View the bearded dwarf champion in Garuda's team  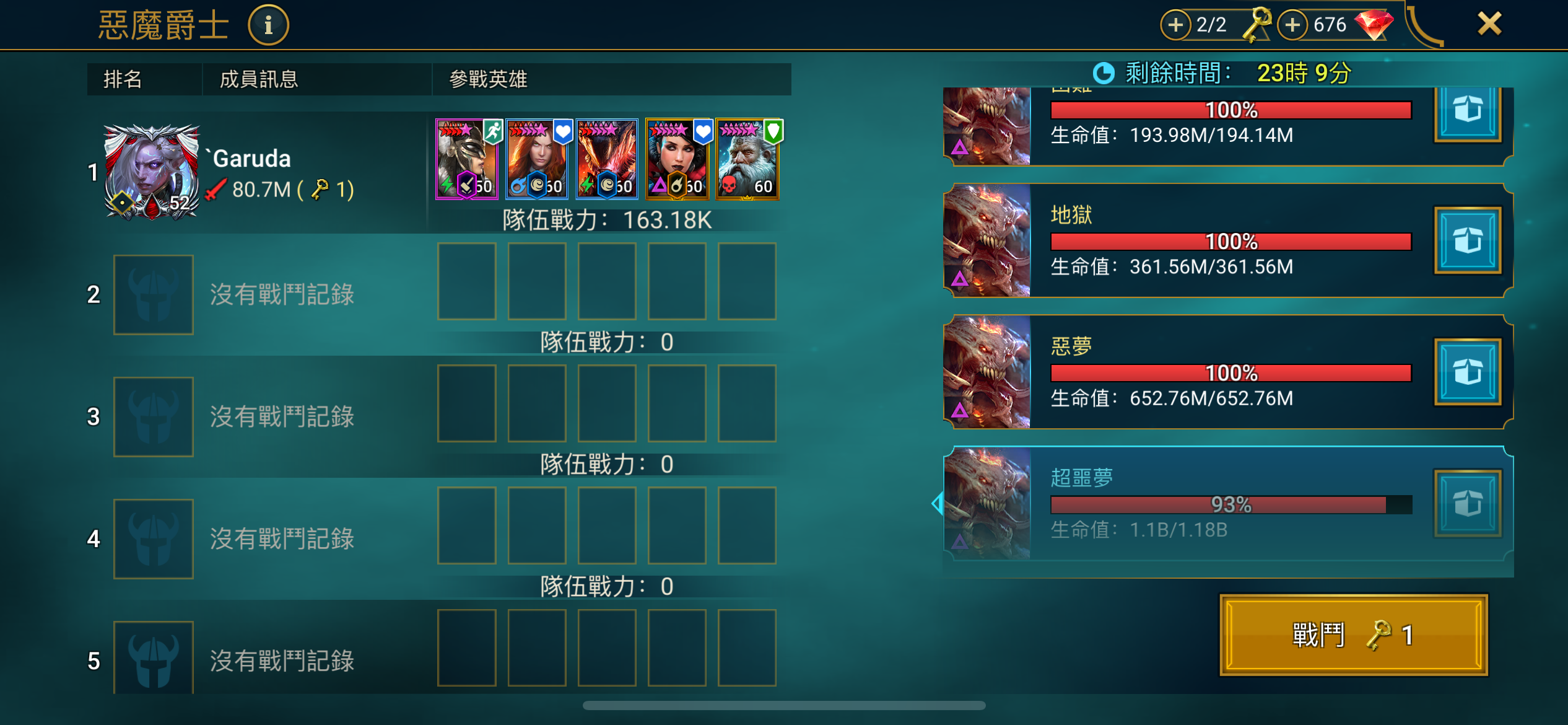click(x=747, y=159)
